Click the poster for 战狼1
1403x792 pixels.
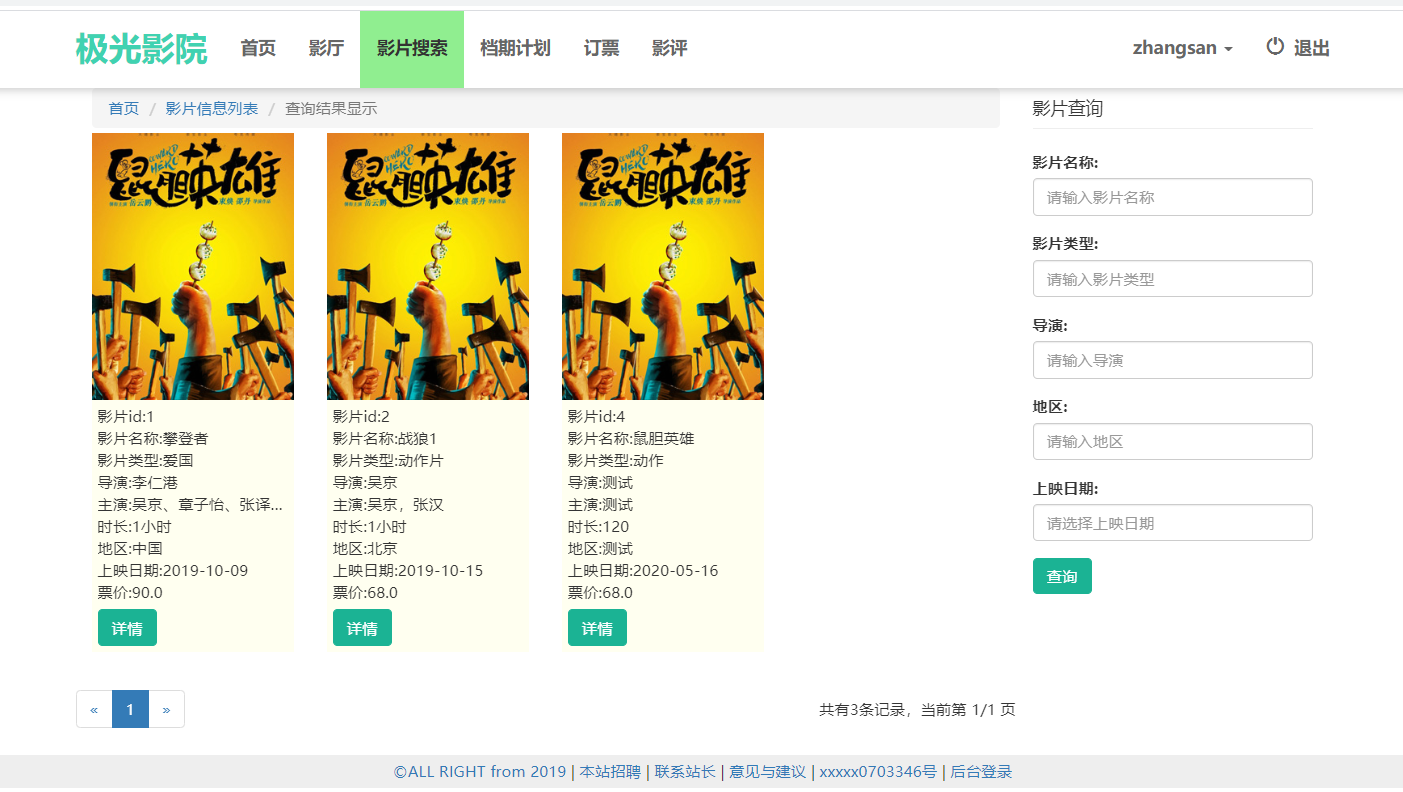[428, 266]
